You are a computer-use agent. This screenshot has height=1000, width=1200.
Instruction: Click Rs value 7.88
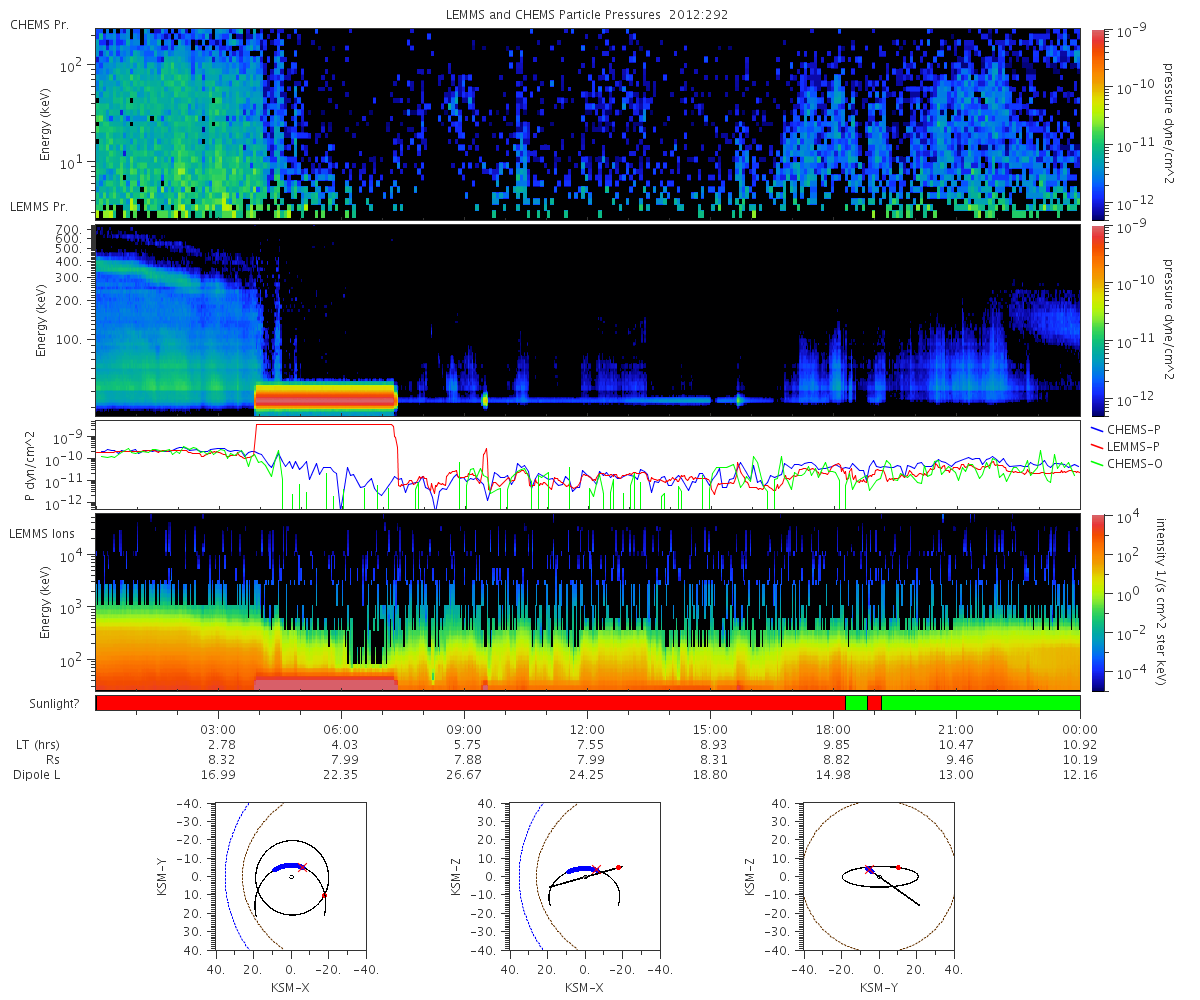468,760
